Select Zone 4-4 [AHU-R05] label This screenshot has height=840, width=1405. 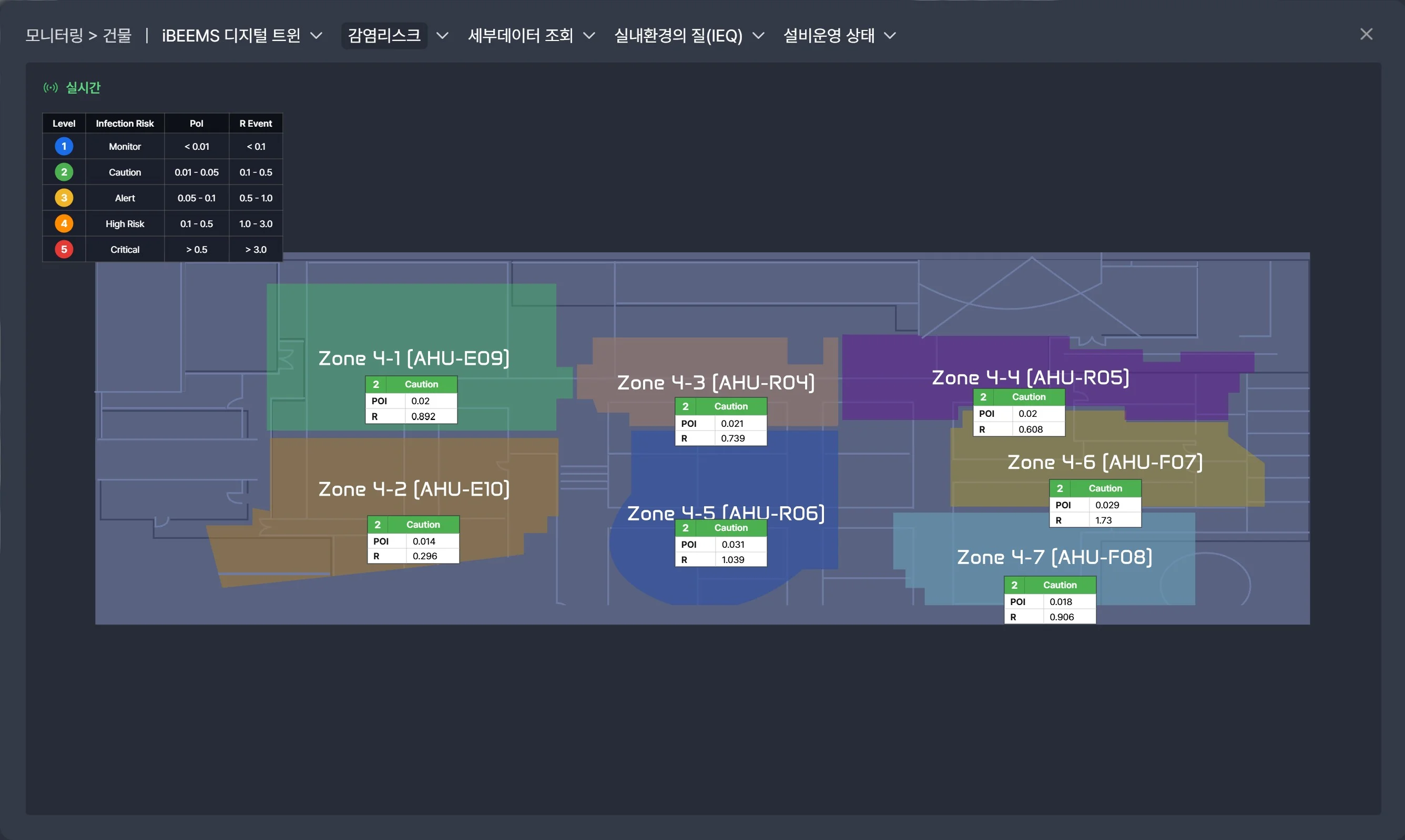[x=1030, y=377]
